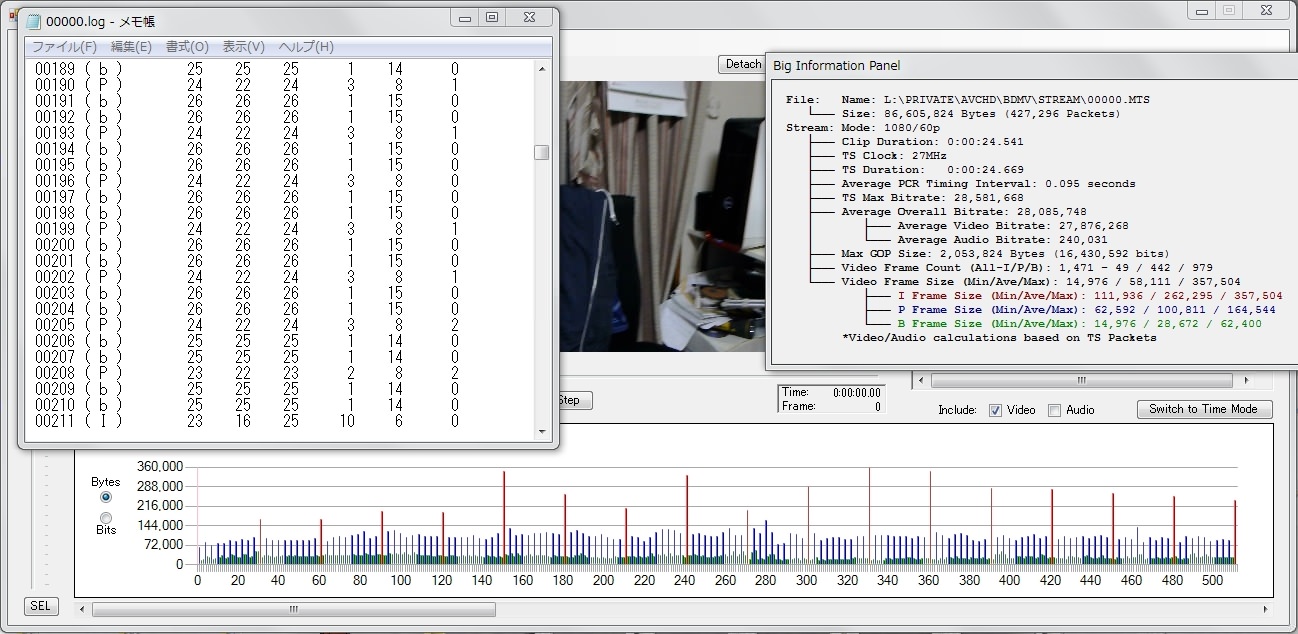Click the Detach button above the video
This screenshot has height=634, width=1298.
[x=742, y=64]
